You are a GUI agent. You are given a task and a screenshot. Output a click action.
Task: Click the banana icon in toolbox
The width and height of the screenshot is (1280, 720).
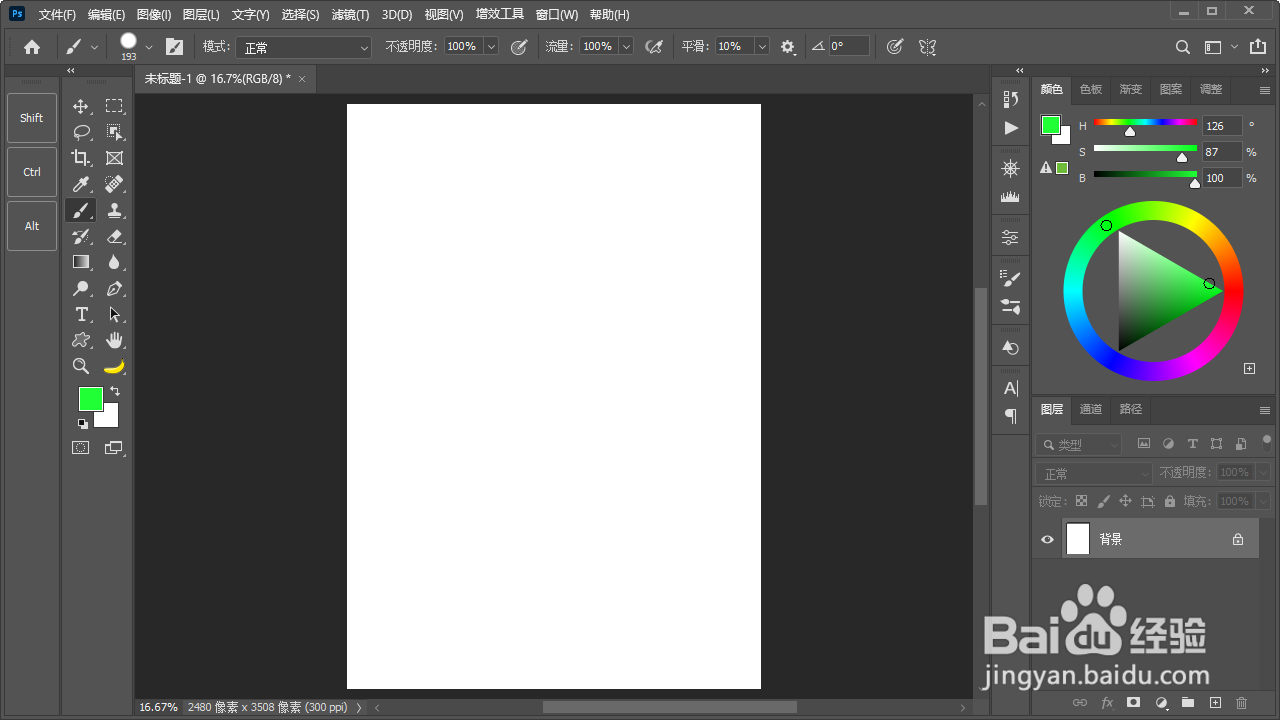coord(114,366)
